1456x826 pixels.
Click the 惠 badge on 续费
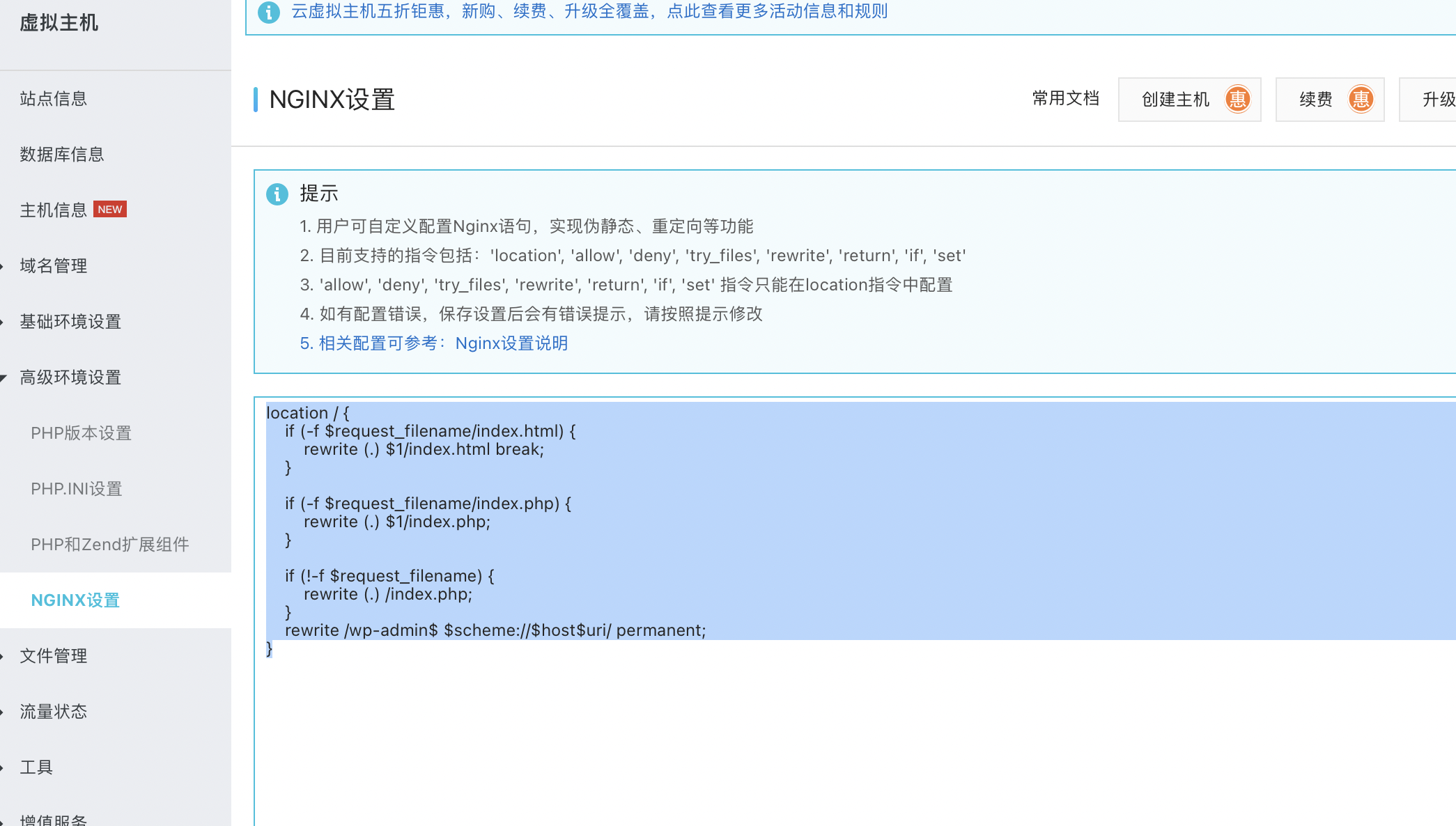tap(1361, 99)
